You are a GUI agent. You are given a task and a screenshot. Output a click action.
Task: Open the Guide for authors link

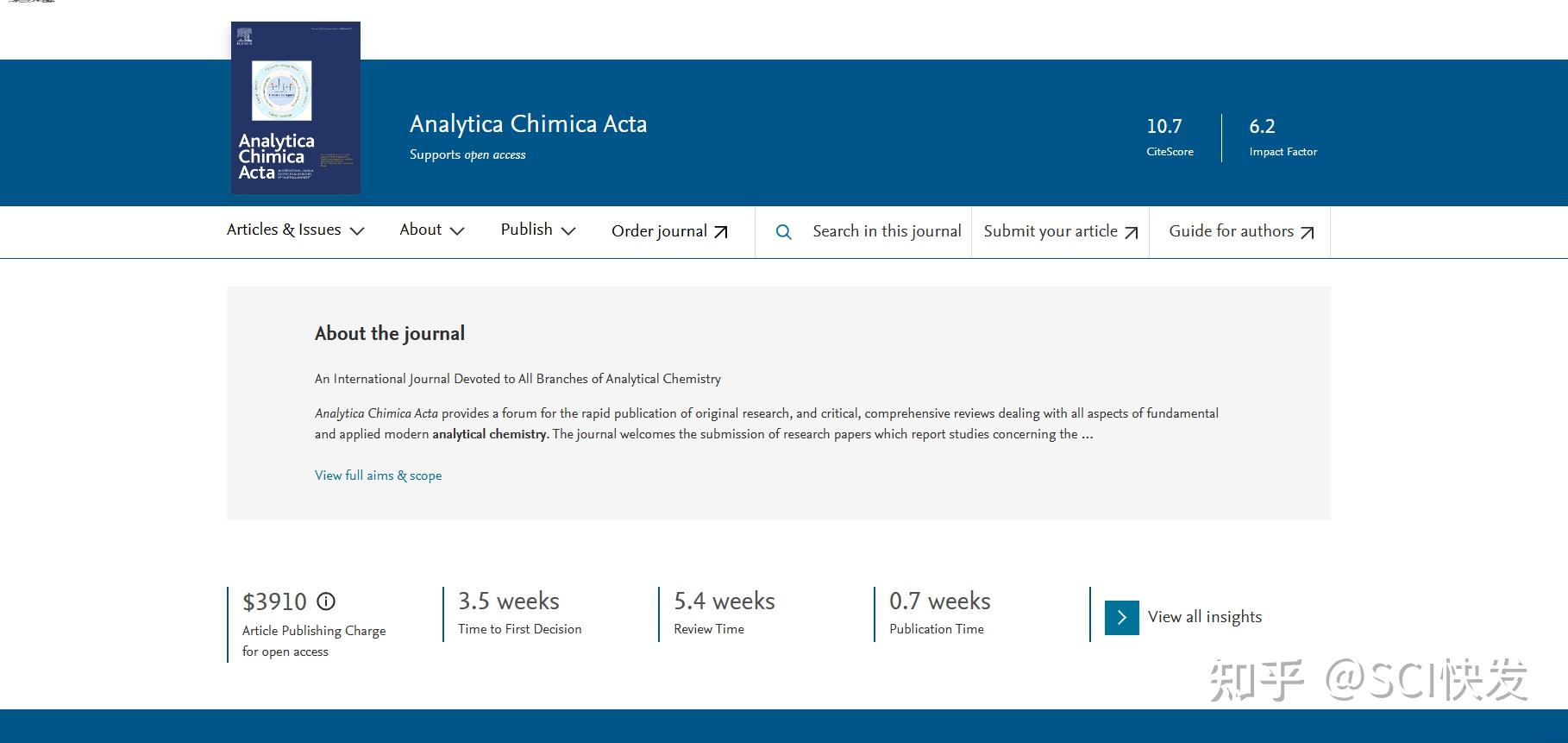(x=1242, y=231)
